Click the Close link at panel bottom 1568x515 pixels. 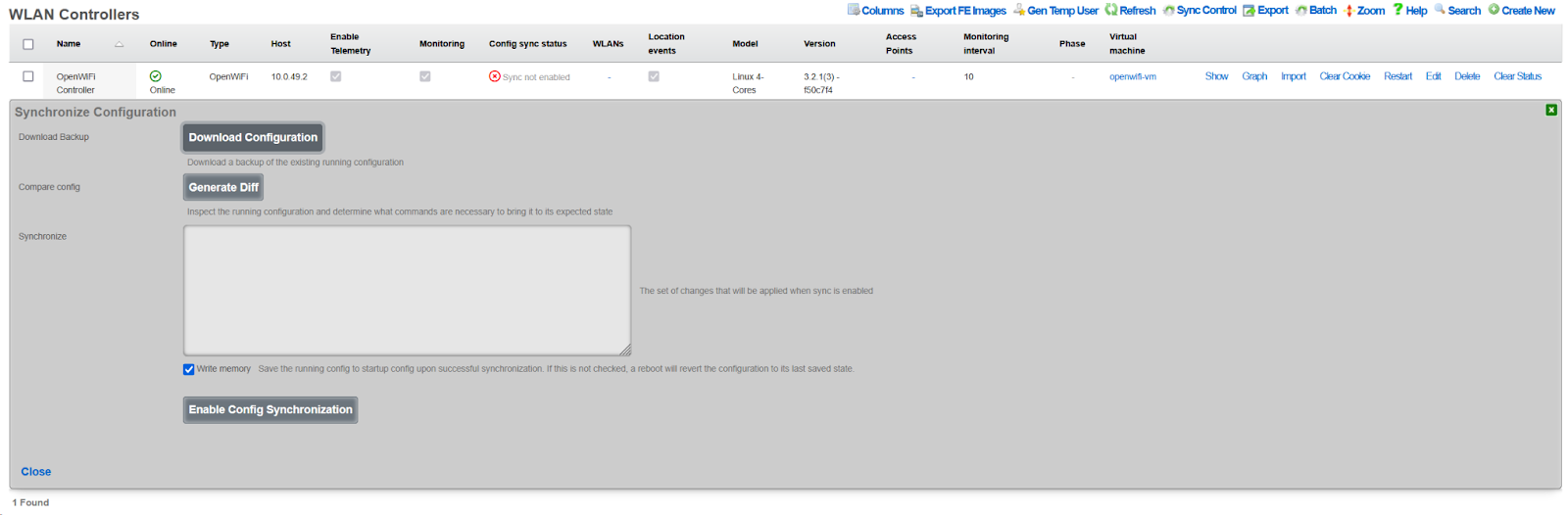(x=36, y=472)
